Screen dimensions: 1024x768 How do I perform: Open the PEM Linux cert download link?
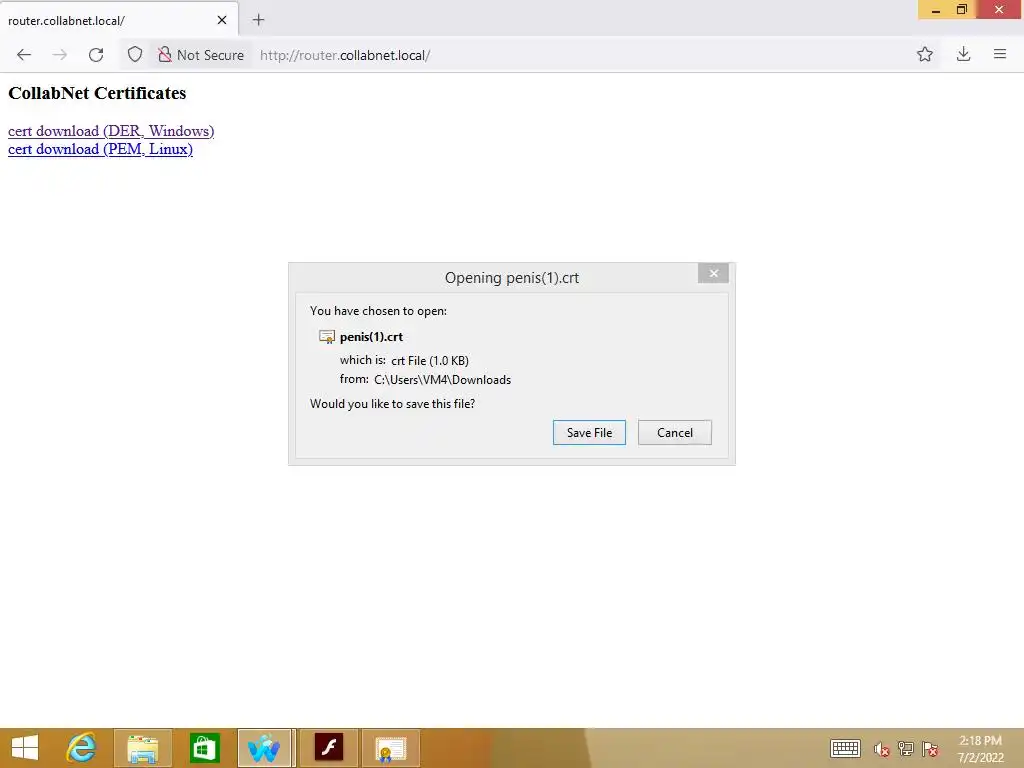coord(101,149)
